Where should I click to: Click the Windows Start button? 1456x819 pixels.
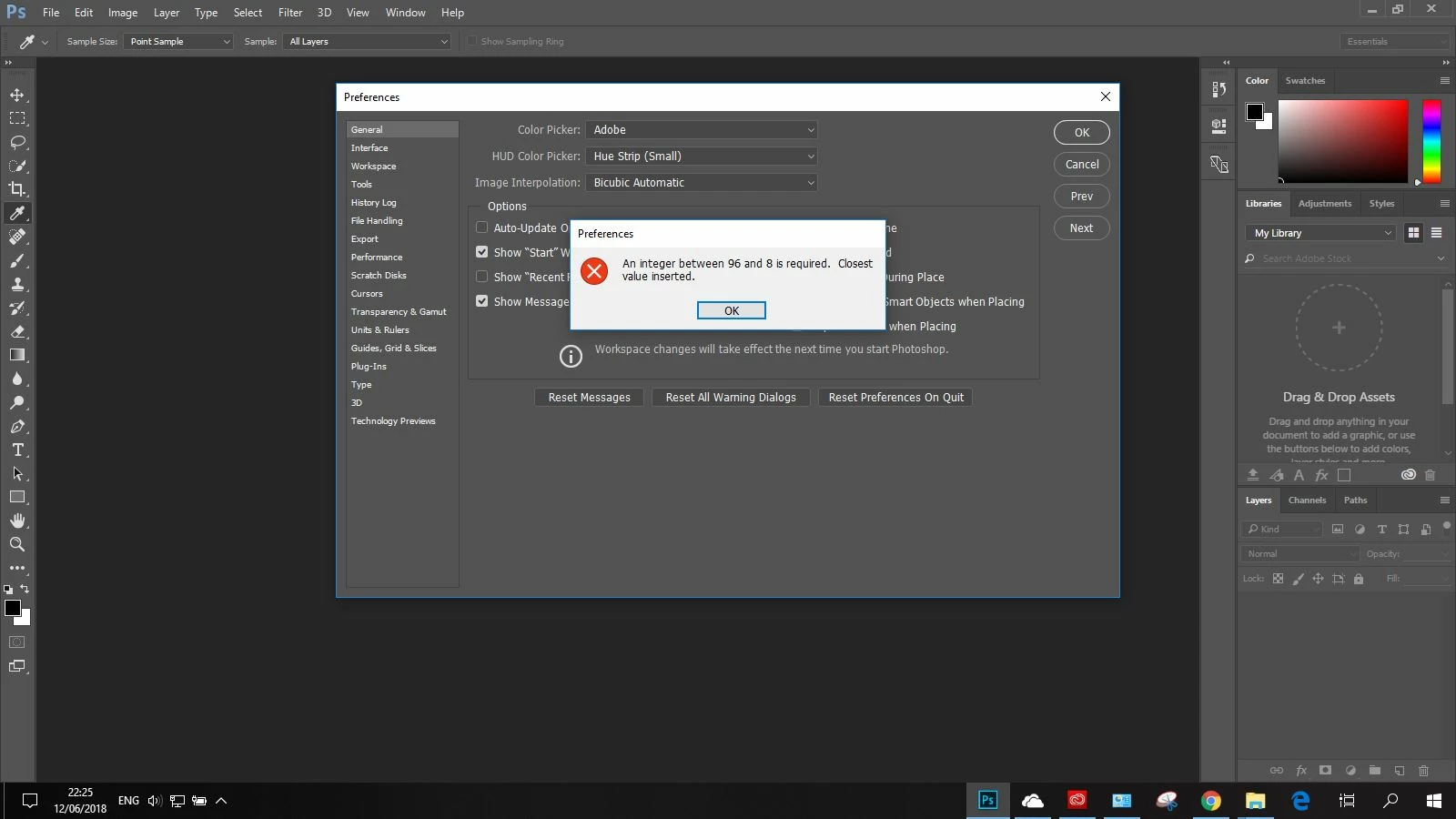(1434, 801)
